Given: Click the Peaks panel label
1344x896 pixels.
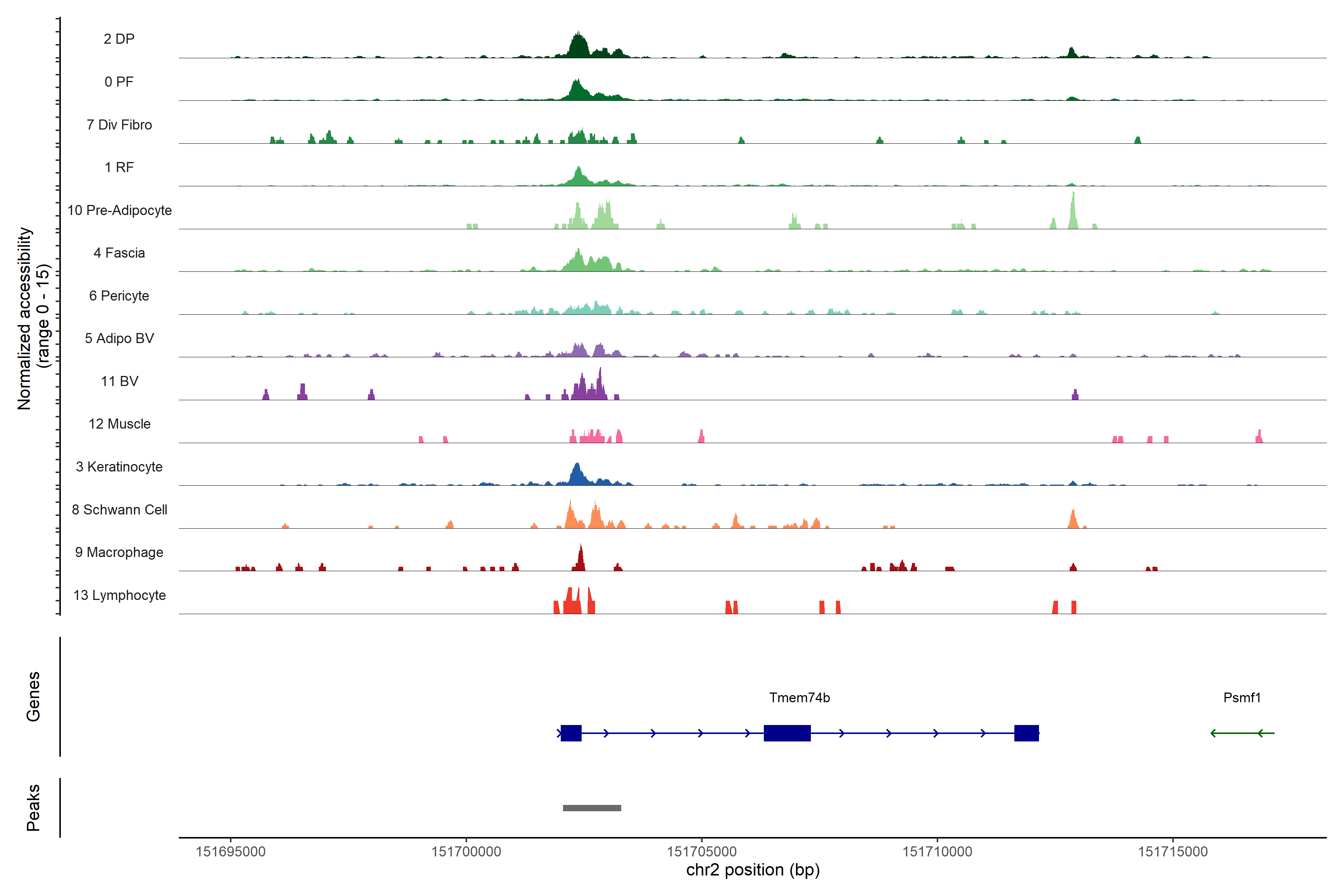Looking at the screenshot, I should pyautogui.click(x=33, y=808).
